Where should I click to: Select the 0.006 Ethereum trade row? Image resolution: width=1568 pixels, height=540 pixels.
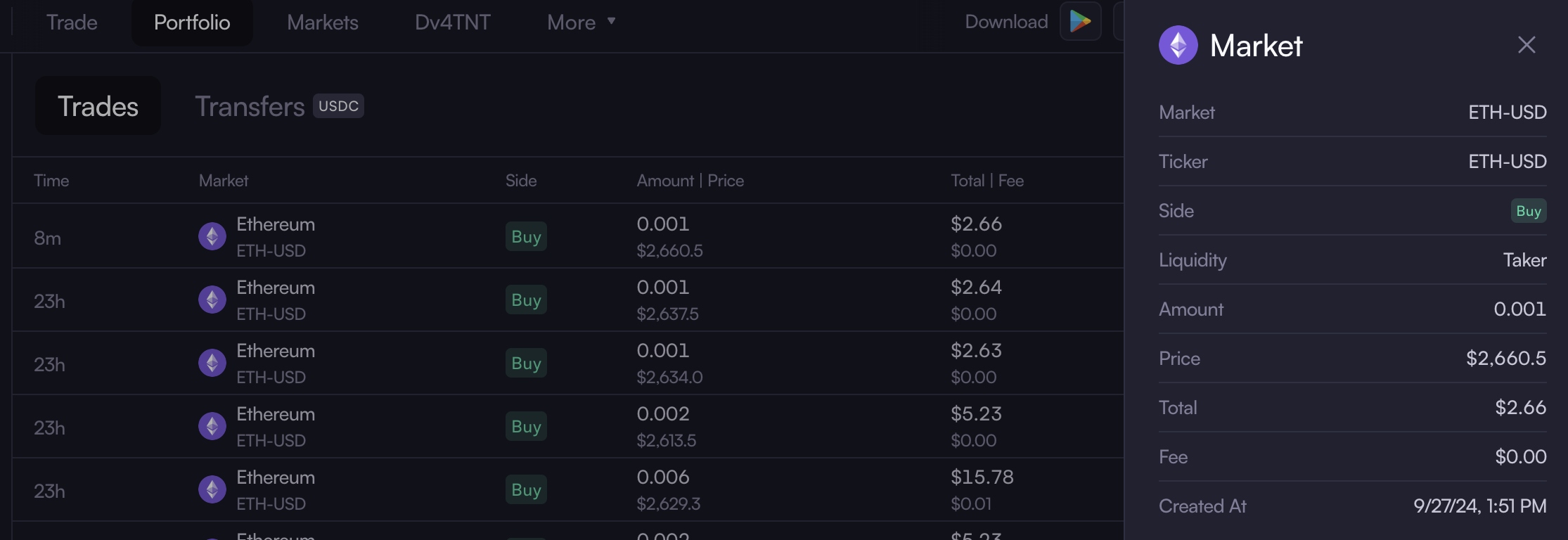[563, 490]
